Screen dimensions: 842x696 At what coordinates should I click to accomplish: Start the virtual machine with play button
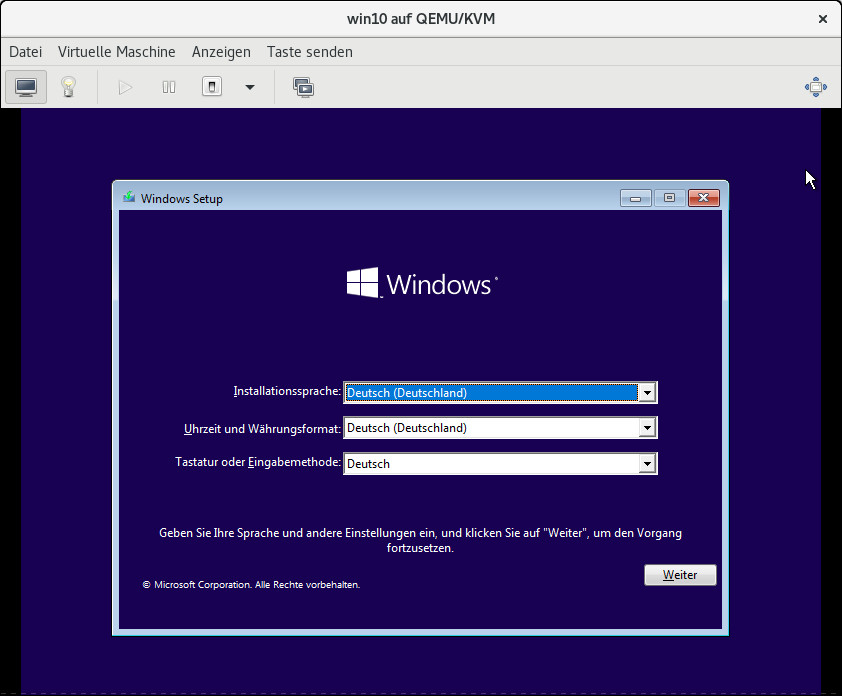click(125, 87)
